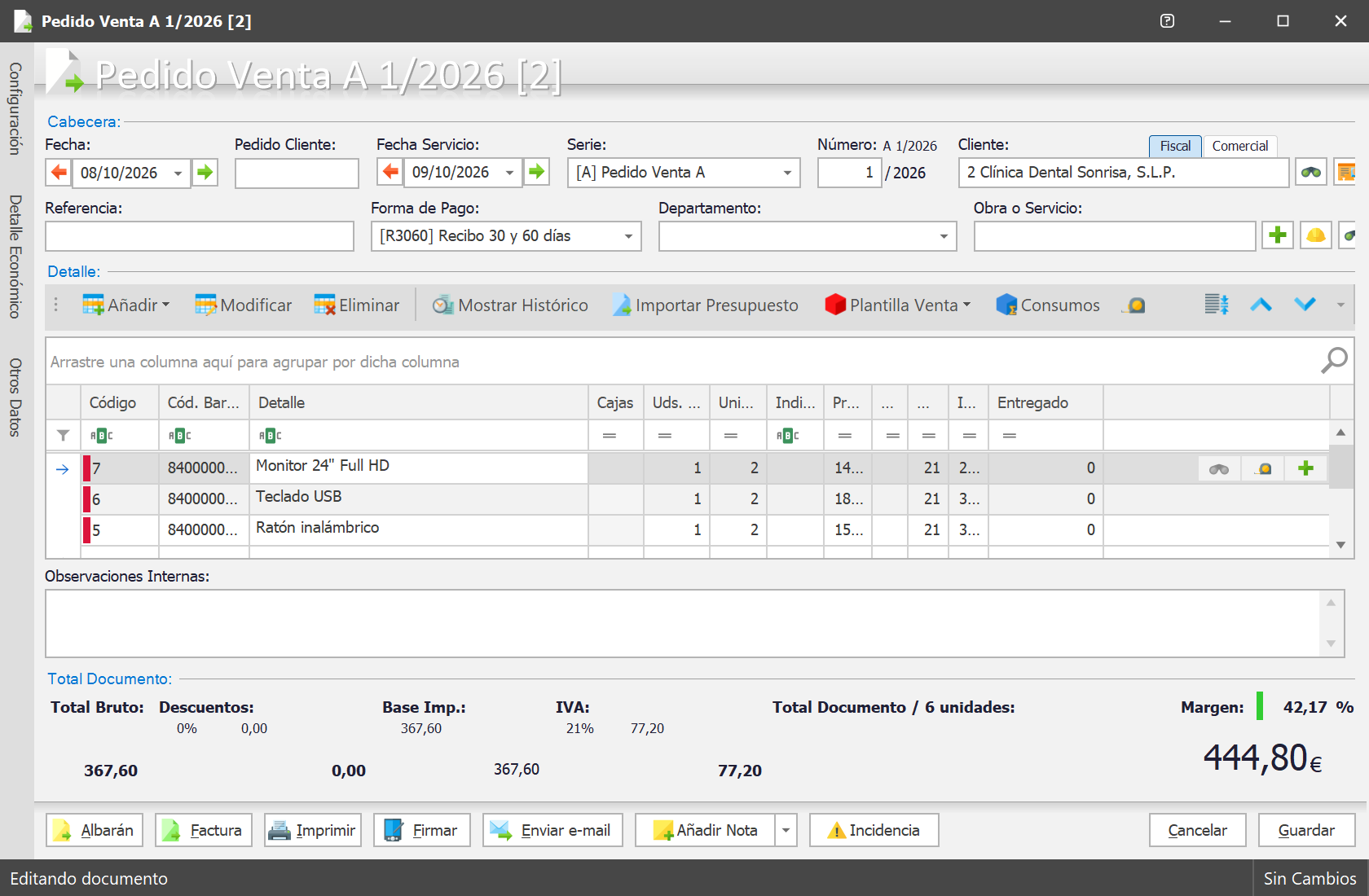The image size is (1369, 896).
Task: Open Fecha Servicio date dropdown
Action: pos(509,173)
